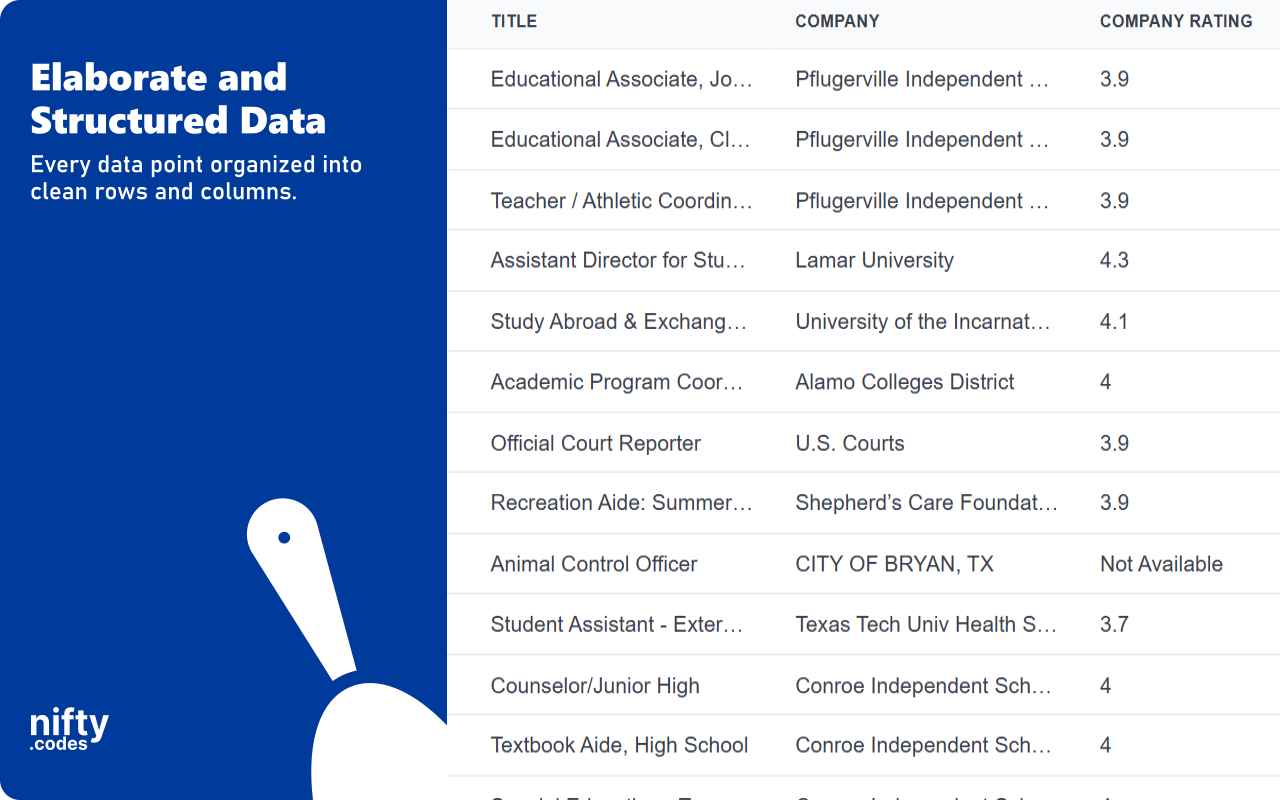Select the 4.3 rating for Lamar University
This screenshot has width=1280, height=800.
(1114, 260)
